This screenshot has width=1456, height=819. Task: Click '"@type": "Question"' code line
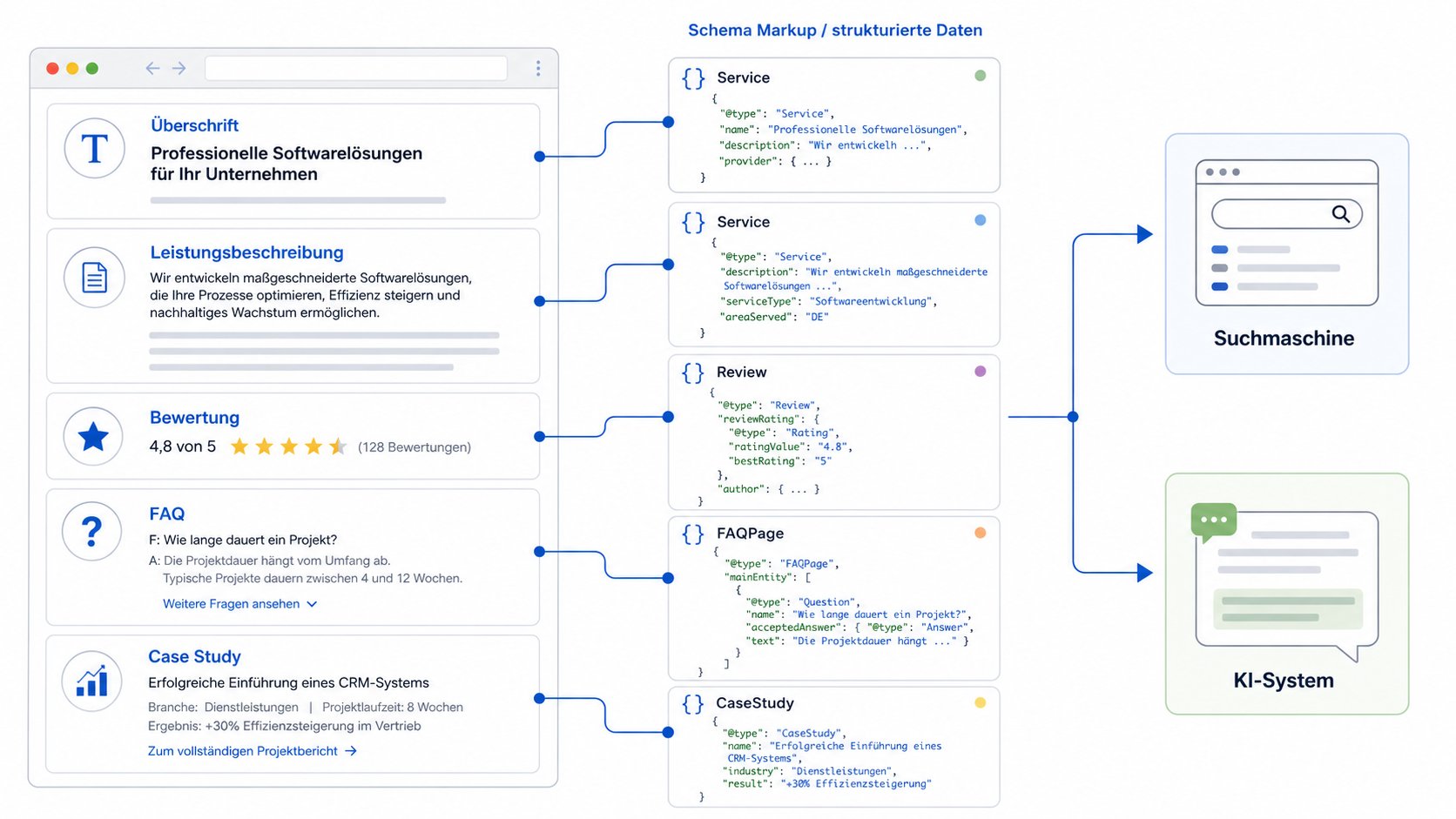pyautogui.click(x=803, y=601)
